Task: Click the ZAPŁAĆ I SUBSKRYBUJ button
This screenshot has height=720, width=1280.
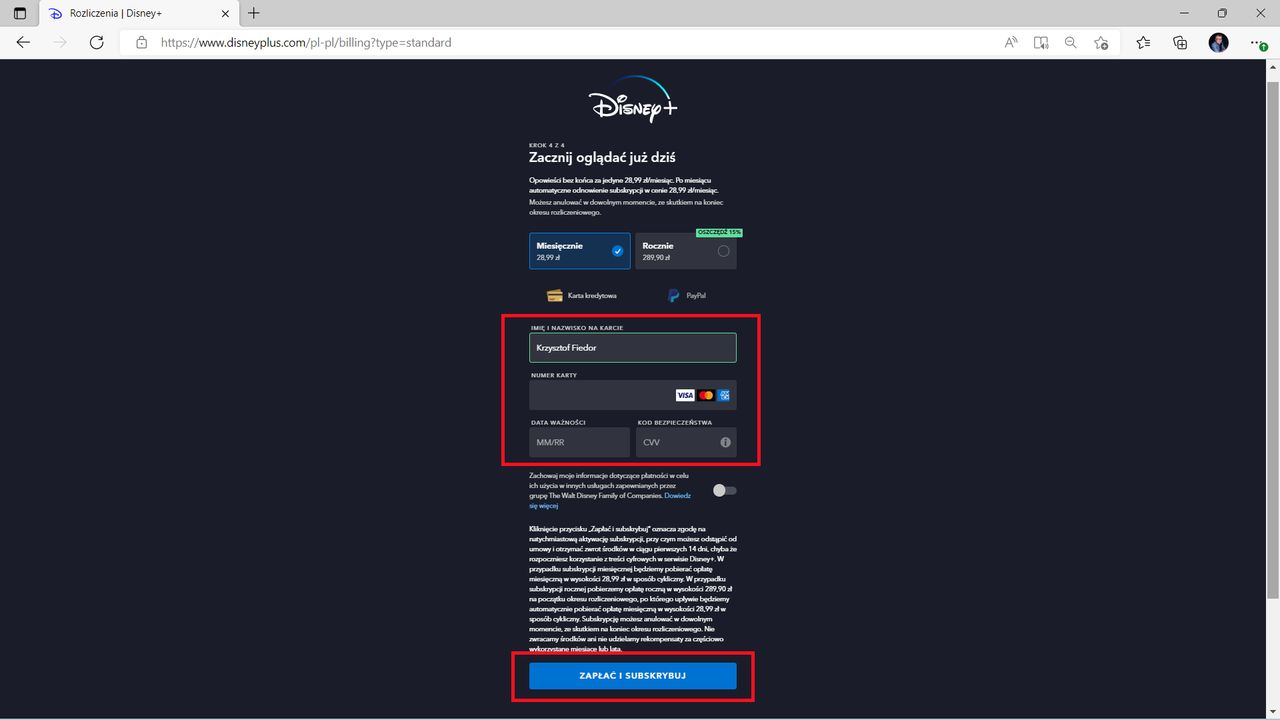Action: point(632,675)
